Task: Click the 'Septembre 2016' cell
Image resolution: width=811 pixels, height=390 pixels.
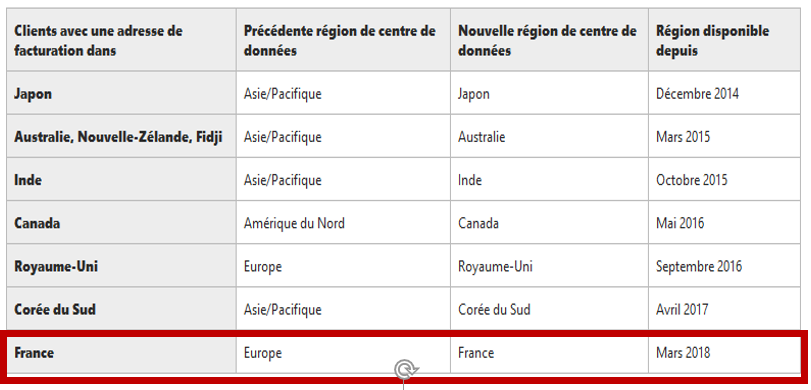Action: coord(724,266)
